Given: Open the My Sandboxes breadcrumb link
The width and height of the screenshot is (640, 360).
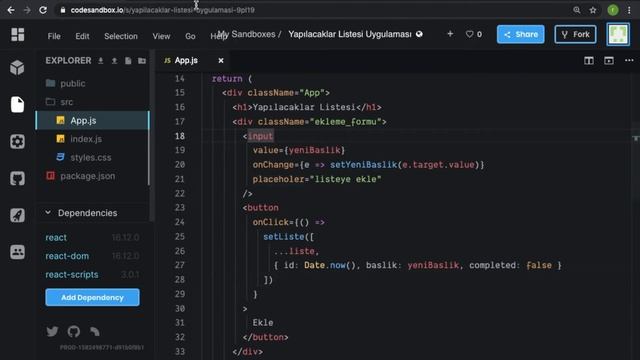Looking at the screenshot, I should point(247,34).
